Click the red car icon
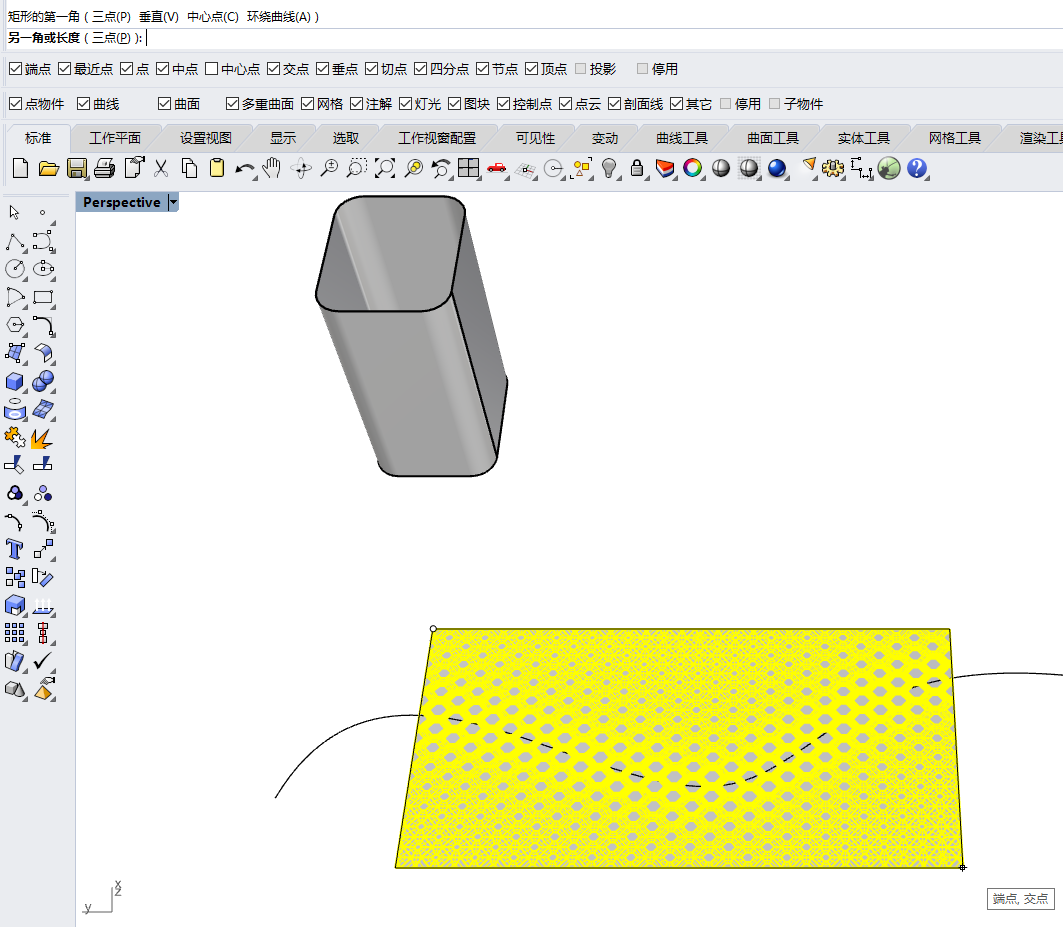1063x927 pixels. click(497, 168)
